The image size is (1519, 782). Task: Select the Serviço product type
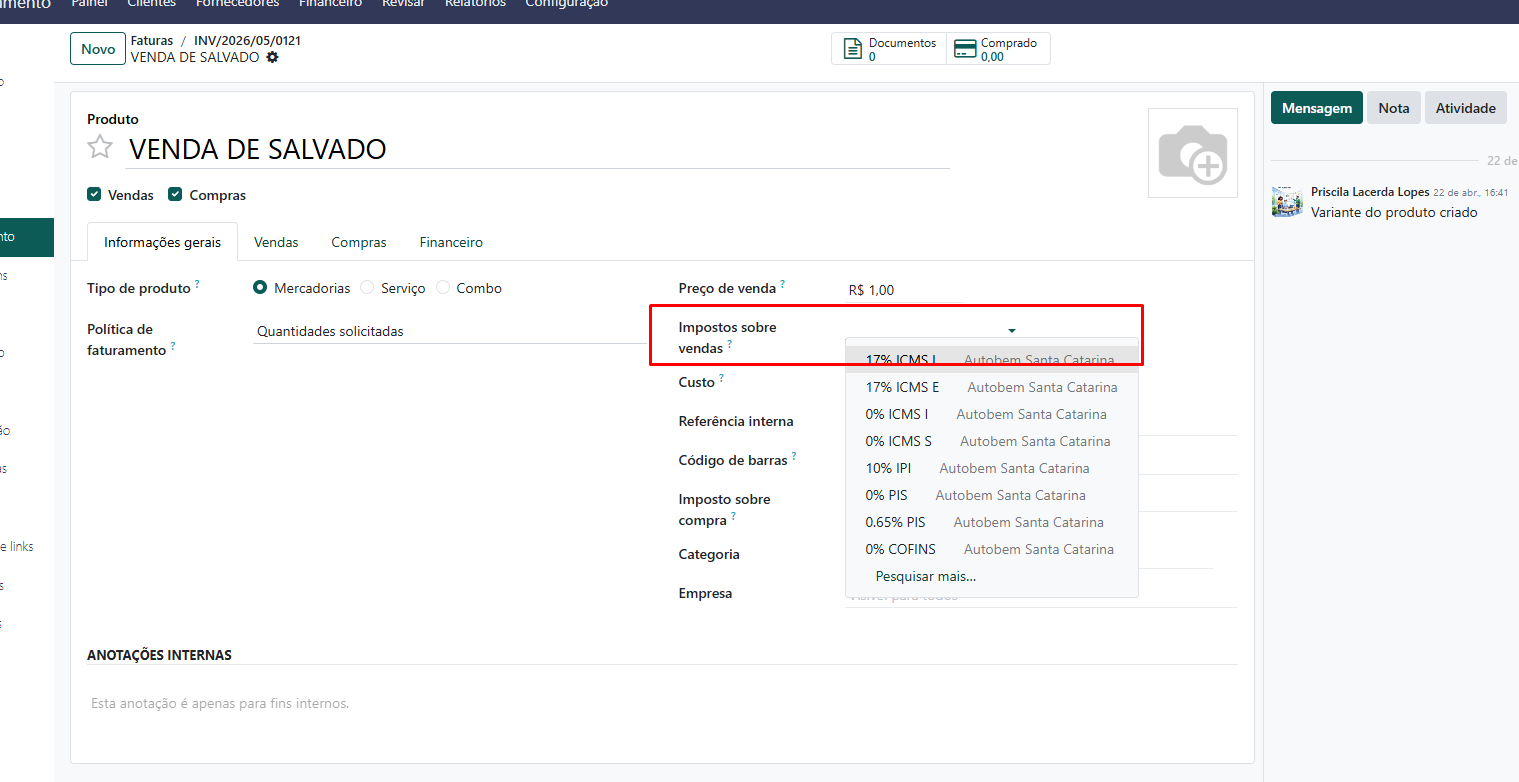[367, 288]
